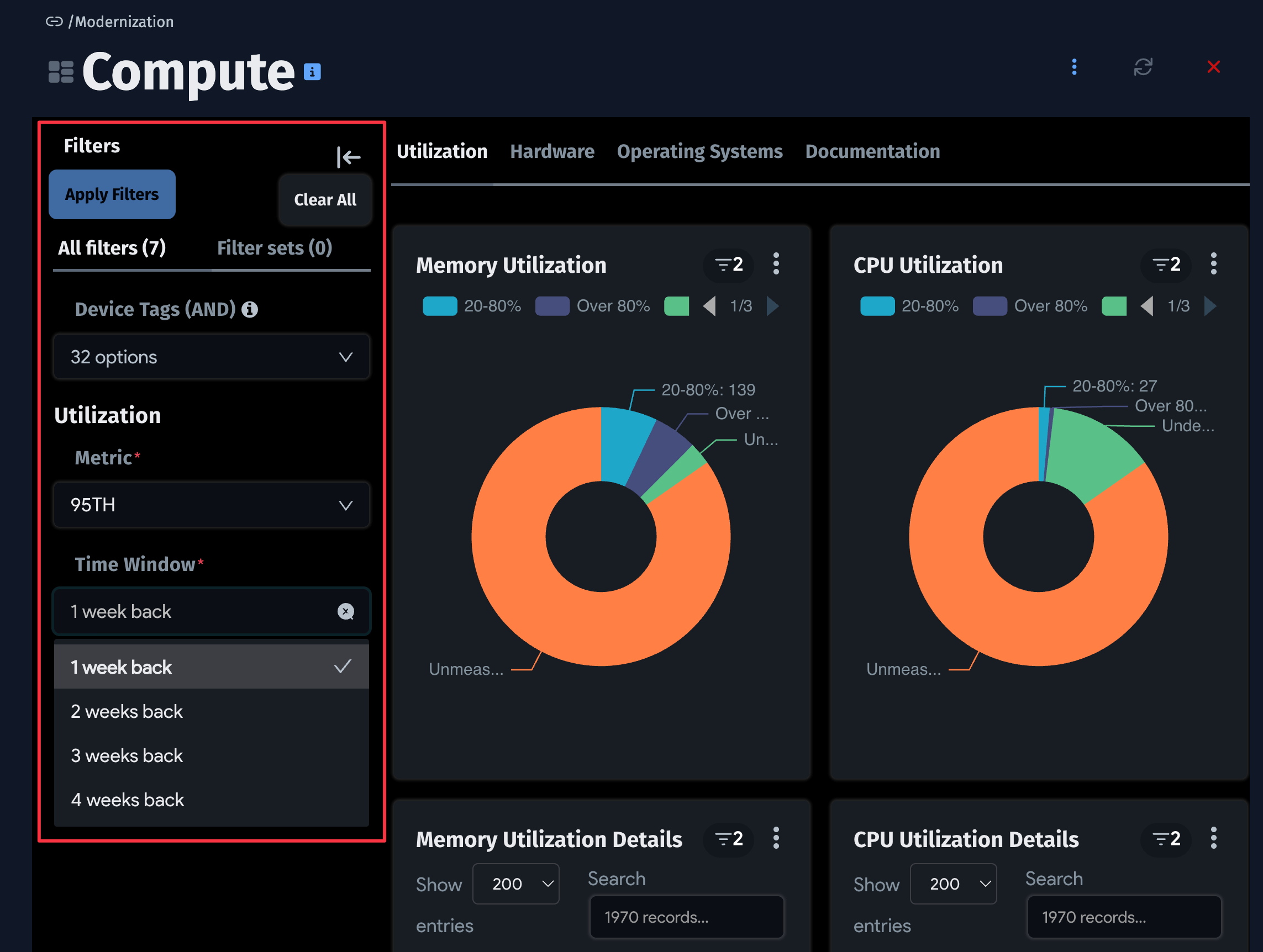
Task: Switch to the Hardware tab
Action: pos(551,151)
